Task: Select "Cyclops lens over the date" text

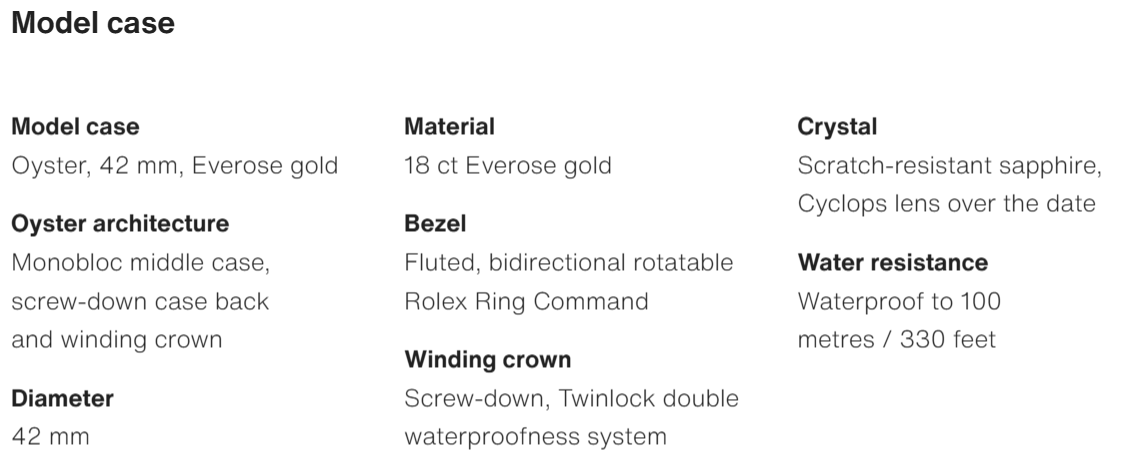Action: click(x=947, y=204)
